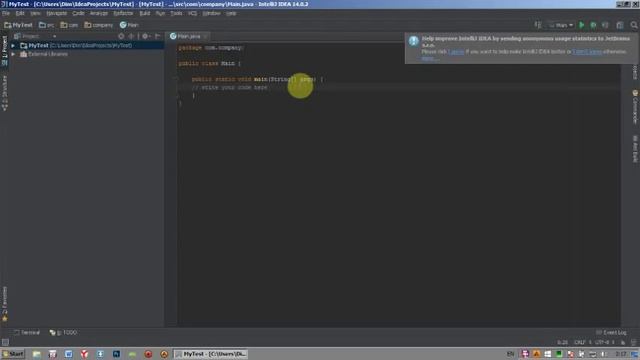Screen dimensions: 640x360
Task: Start debugging with the bug icon
Action: pos(593,25)
